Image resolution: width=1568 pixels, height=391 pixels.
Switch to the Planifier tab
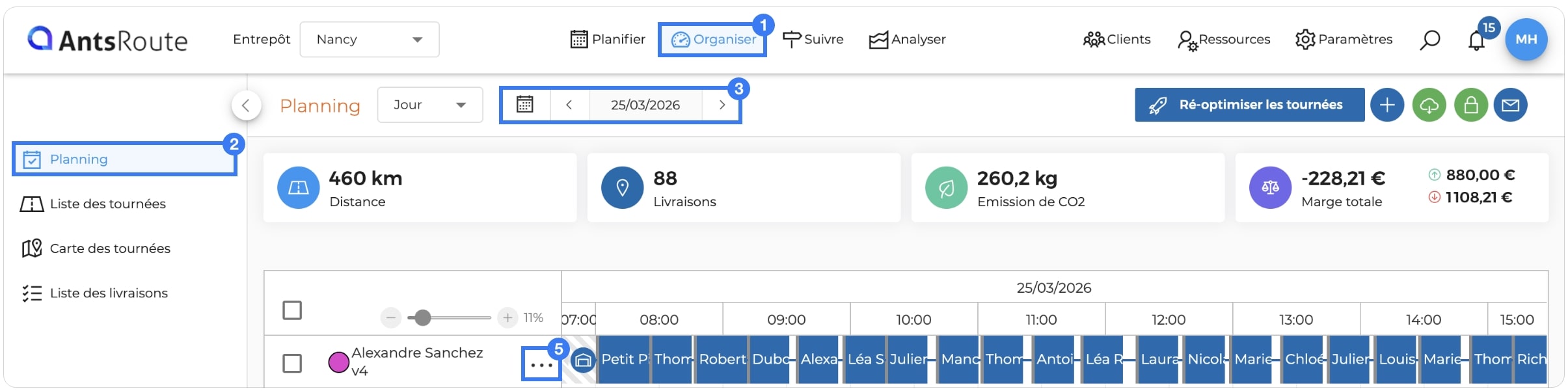pyautogui.click(x=608, y=40)
